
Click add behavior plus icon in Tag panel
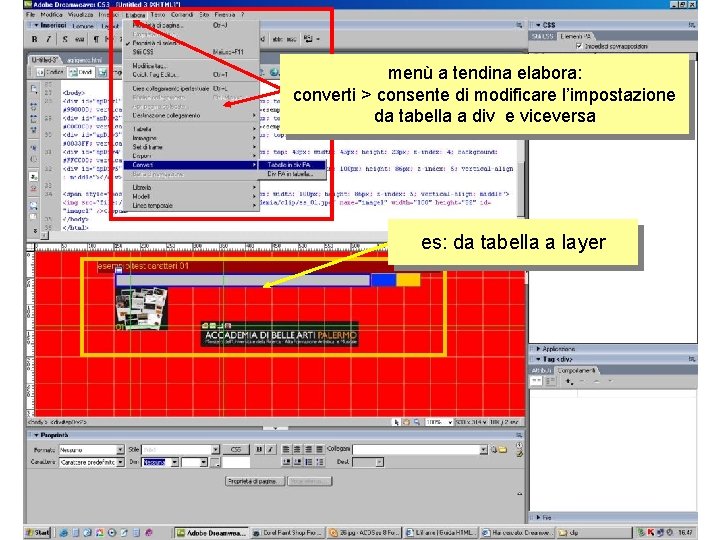point(569,381)
